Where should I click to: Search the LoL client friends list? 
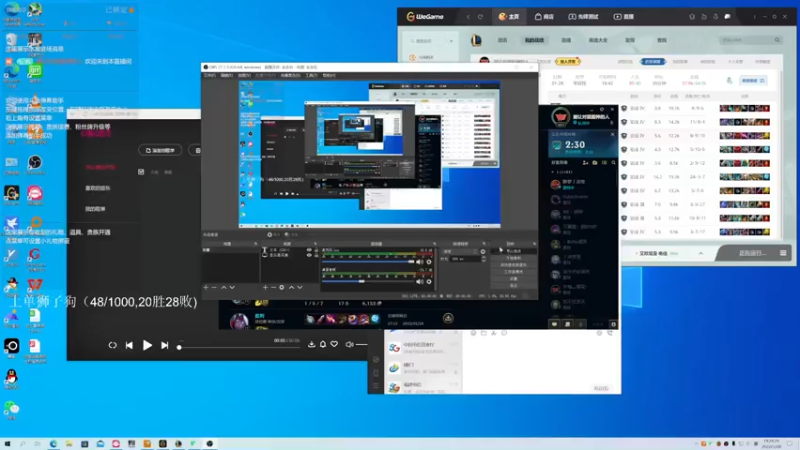coord(613,163)
